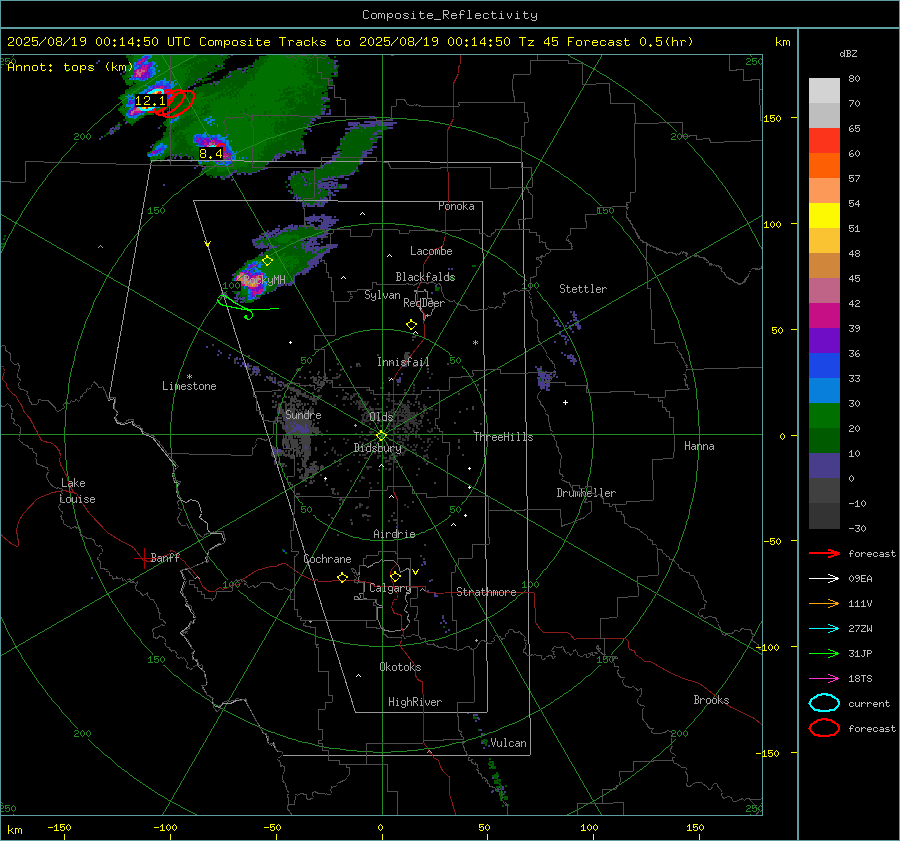
Task: Click the yellow diamond marker below RedDeer
Action: pyautogui.click(x=411, y=325)
